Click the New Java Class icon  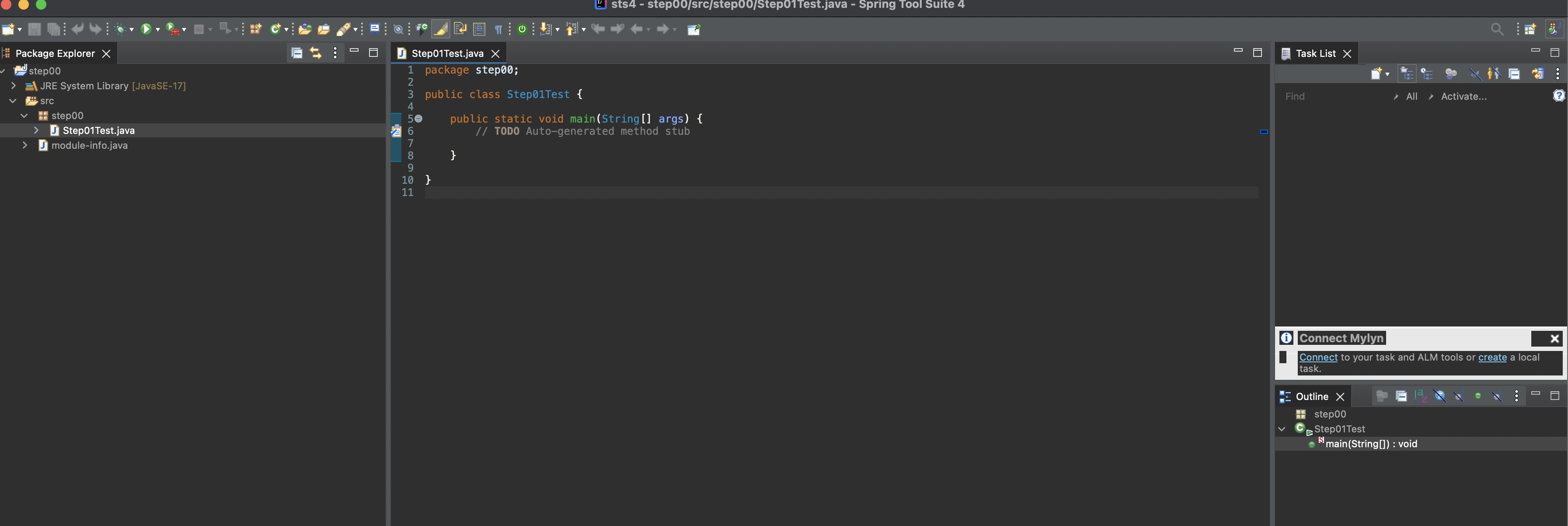point(275,28)
